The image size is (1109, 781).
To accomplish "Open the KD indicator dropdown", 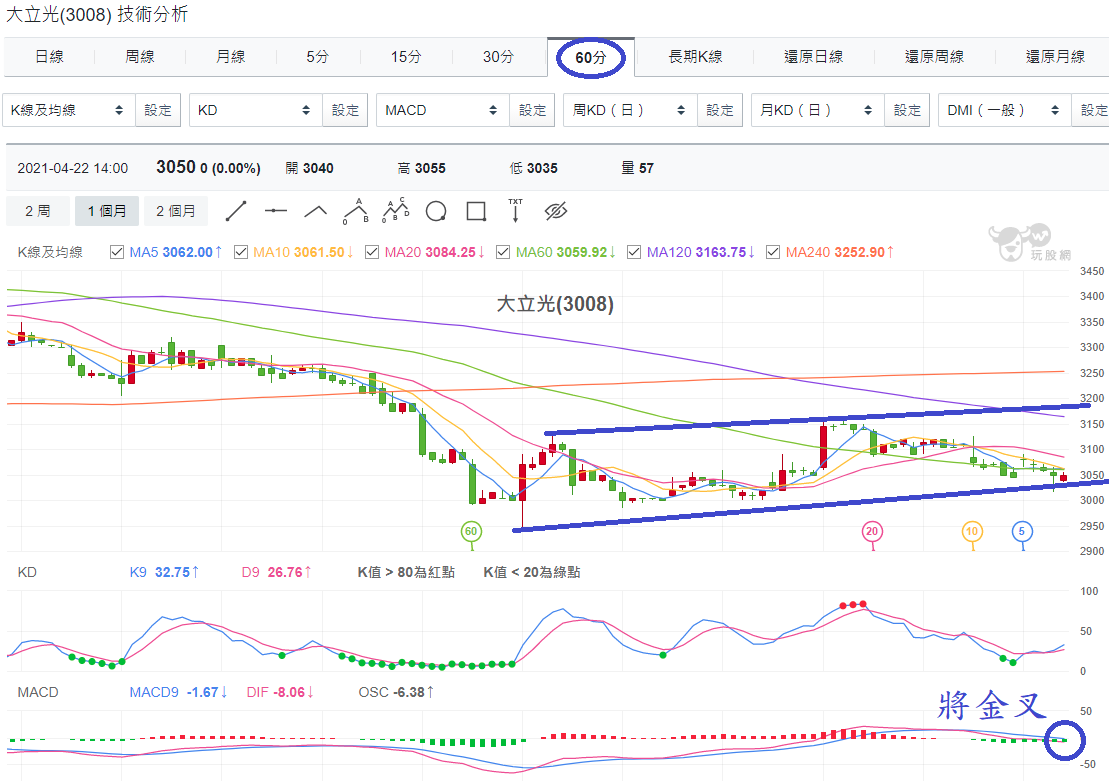I will coord(256,110).
